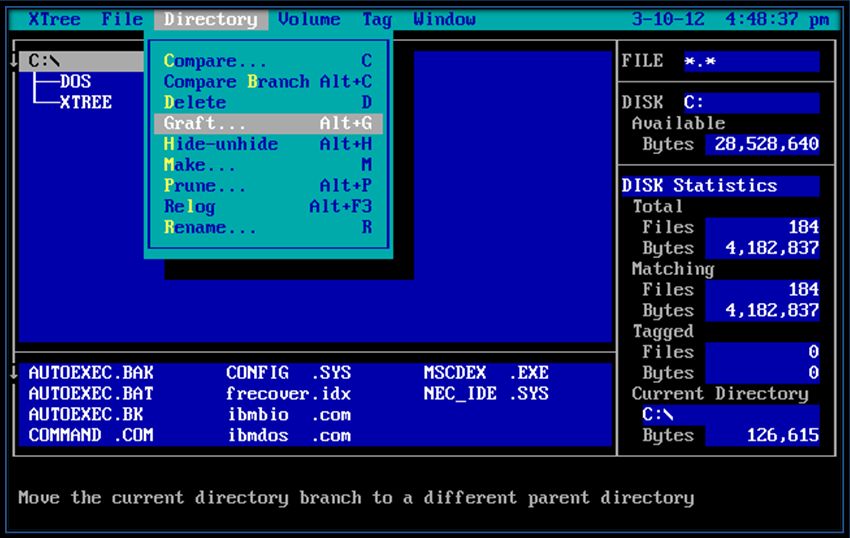The height and width of the screenshot is (538, 850).
Task: Click the DISK C: drive field
Action: pos(751,103)
